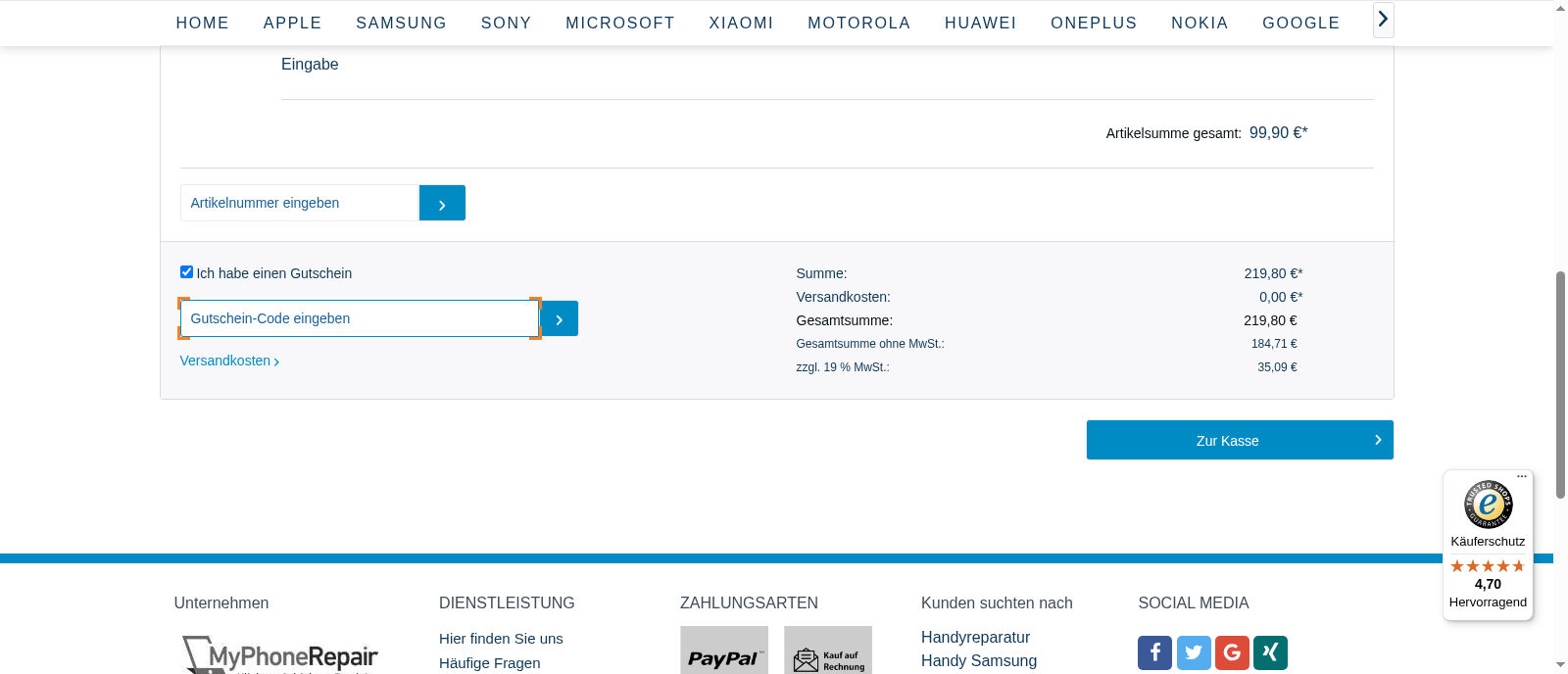The height and width of the screenshot is (674, 1568).
Task: Click the MwSt. amount 35,09 €
Action: coord(1277,367)
